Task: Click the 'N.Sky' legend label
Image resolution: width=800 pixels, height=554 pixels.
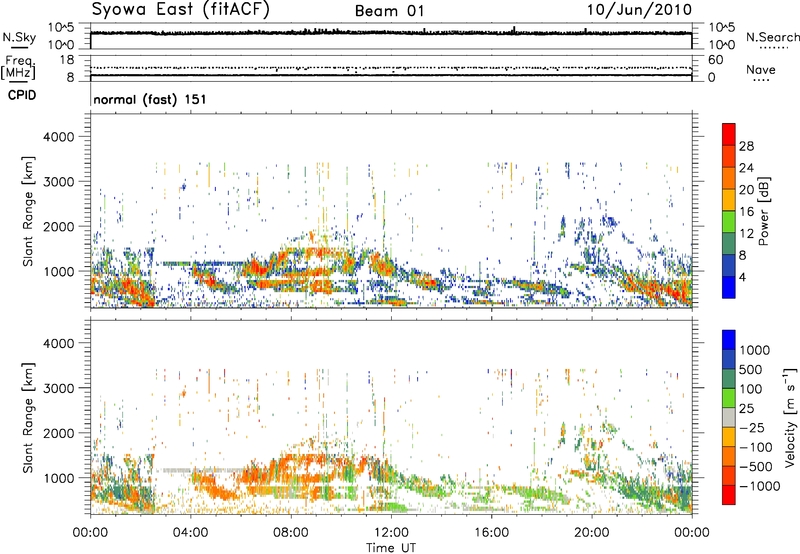Action: point(19,37)
